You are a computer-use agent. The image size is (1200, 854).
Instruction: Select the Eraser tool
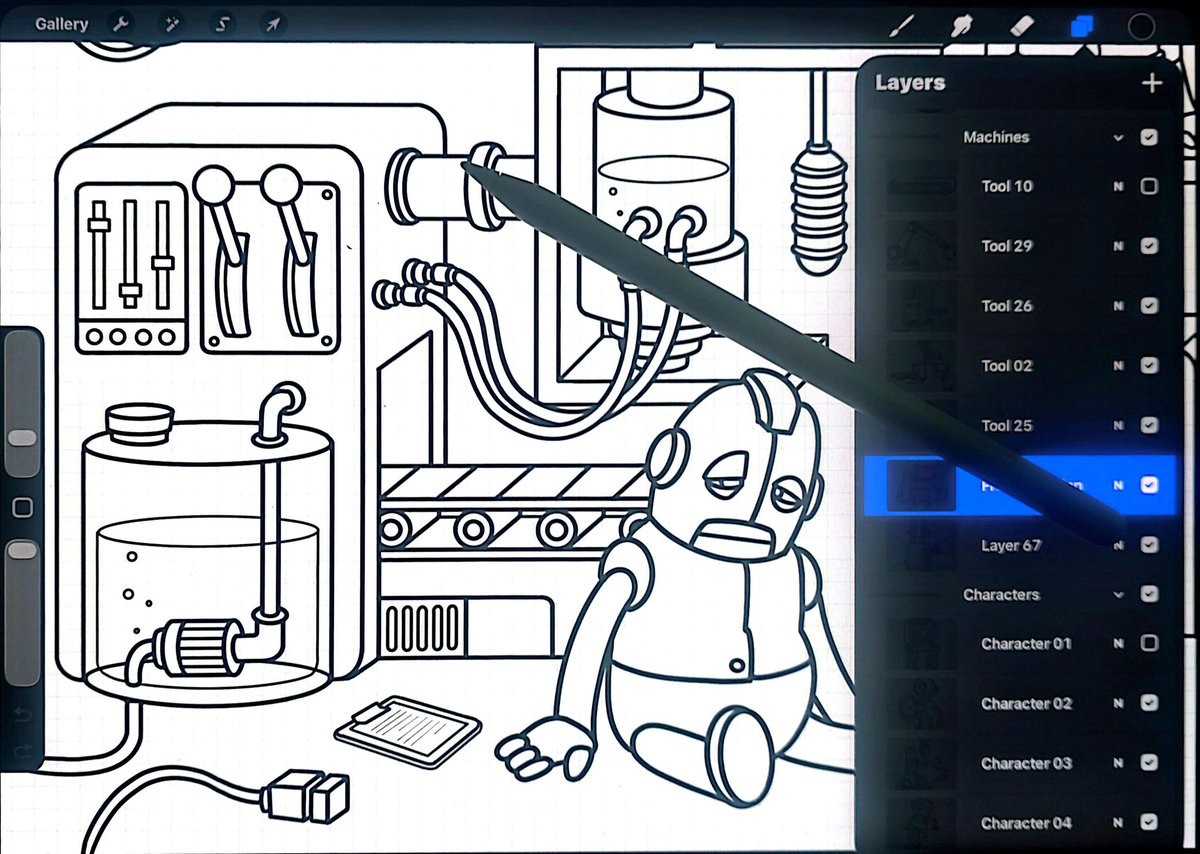(1021, 26)
